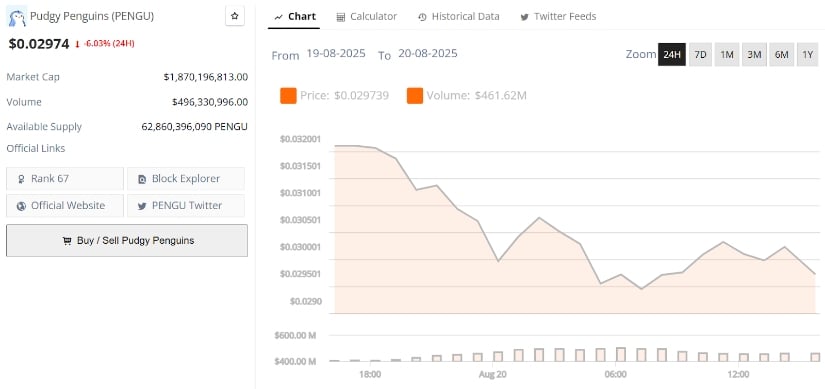Switch to the Historical Data tab
The width and height of the screenshot is (825, 389).
(x=459, y=17)
